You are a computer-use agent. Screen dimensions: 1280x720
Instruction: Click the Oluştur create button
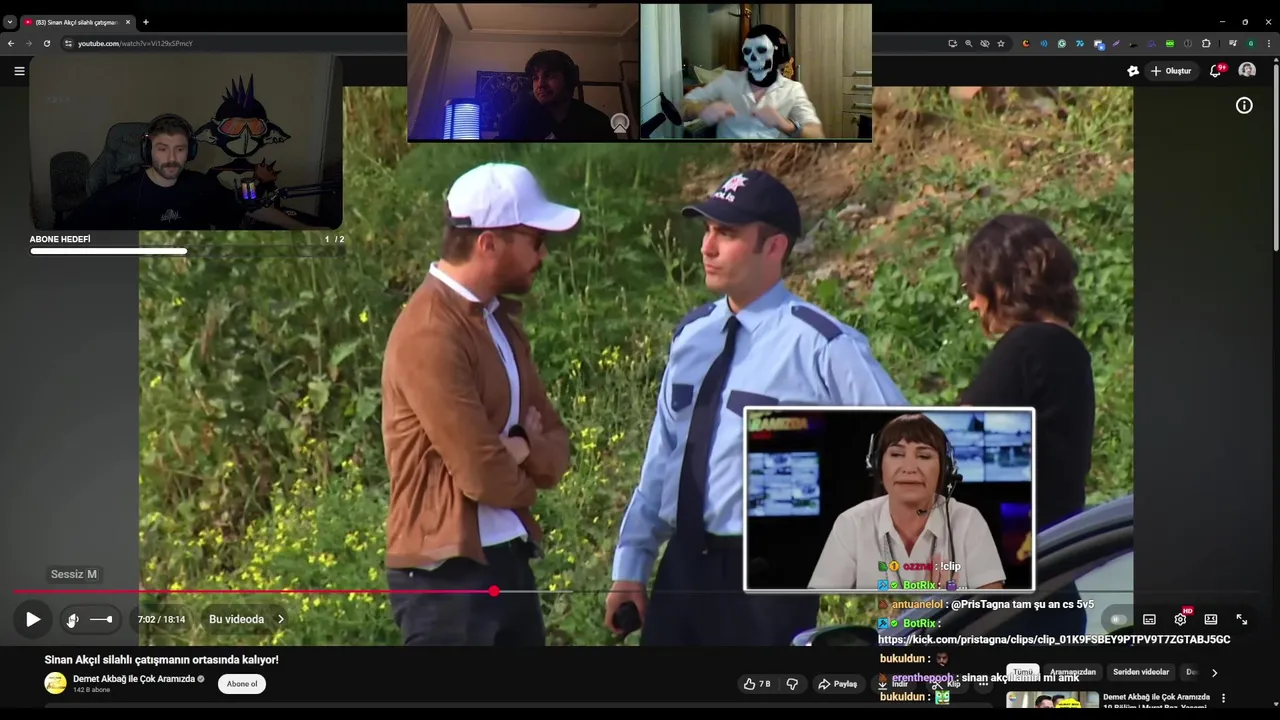click(1171, 71)
